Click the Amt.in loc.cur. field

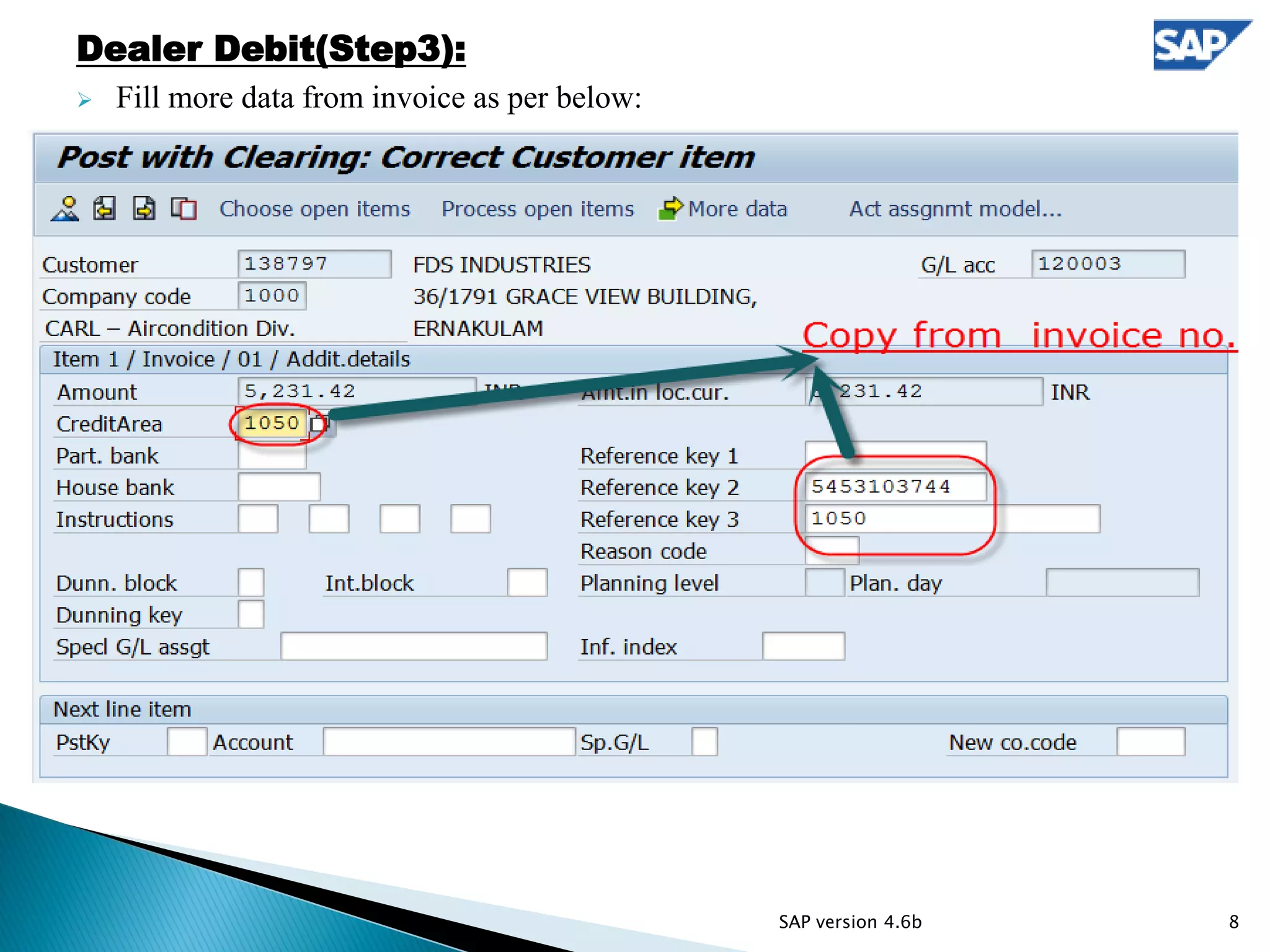pyautogui.click(x=924, y=391)
